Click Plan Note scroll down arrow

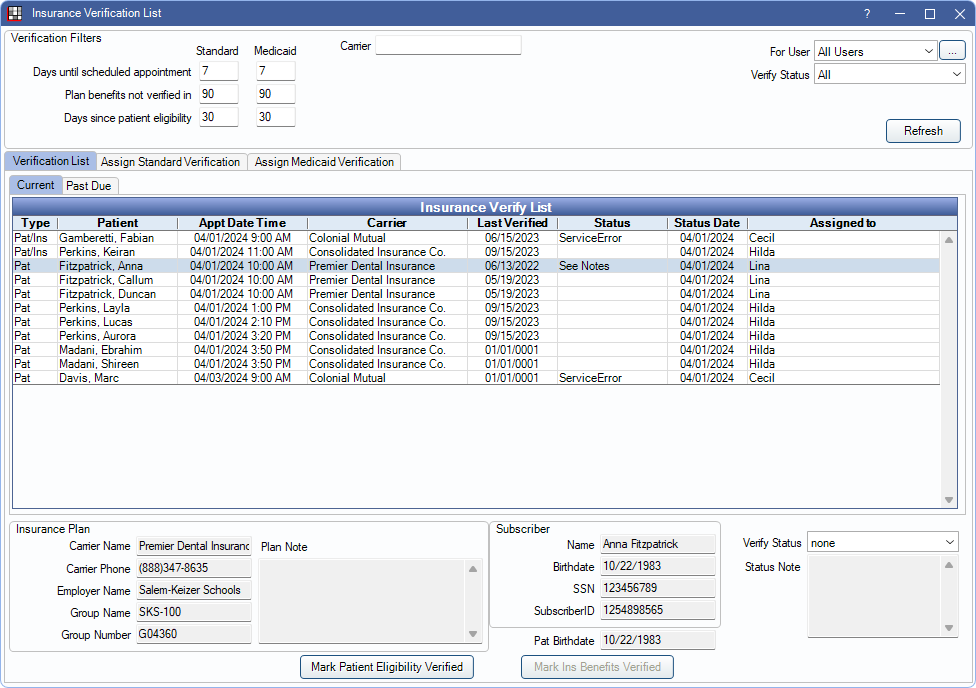[x=473, y=634]
